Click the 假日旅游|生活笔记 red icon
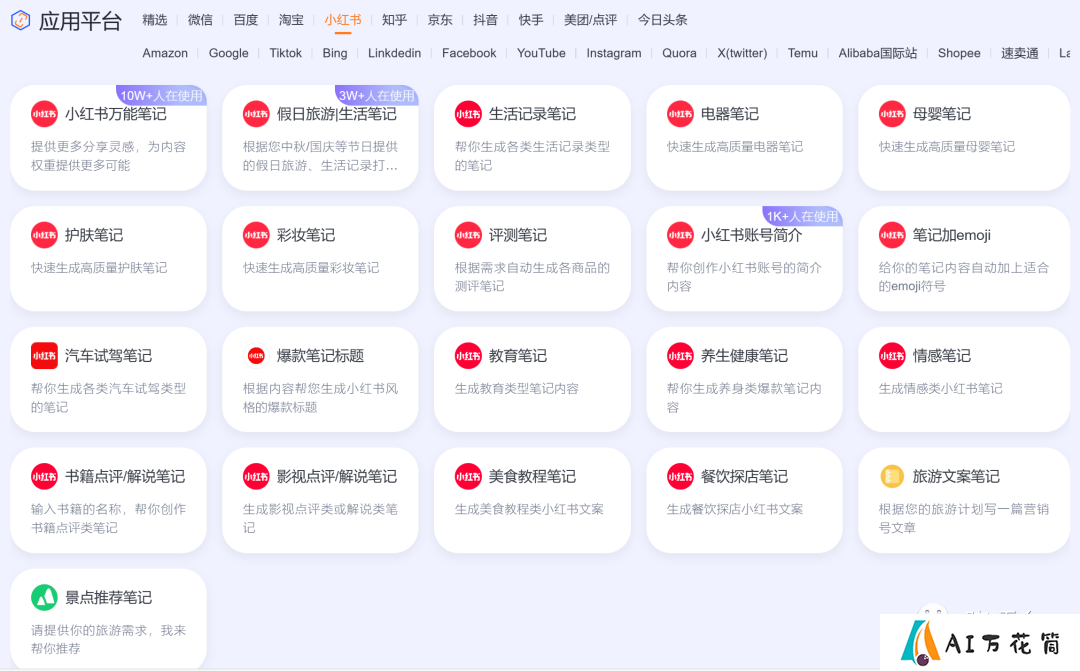The image size is (1080, 671). (x=256, y=114)
